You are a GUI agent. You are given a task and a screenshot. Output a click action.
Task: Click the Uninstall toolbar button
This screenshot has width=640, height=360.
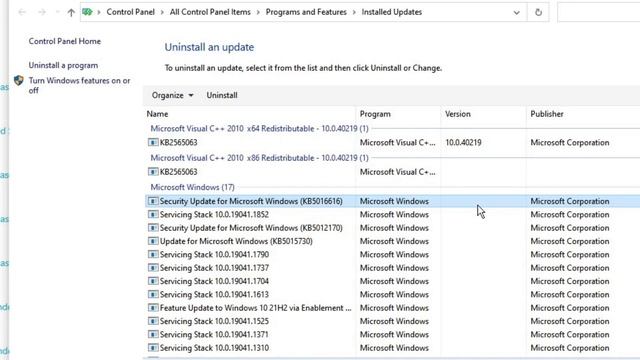(x=222, y=95)
